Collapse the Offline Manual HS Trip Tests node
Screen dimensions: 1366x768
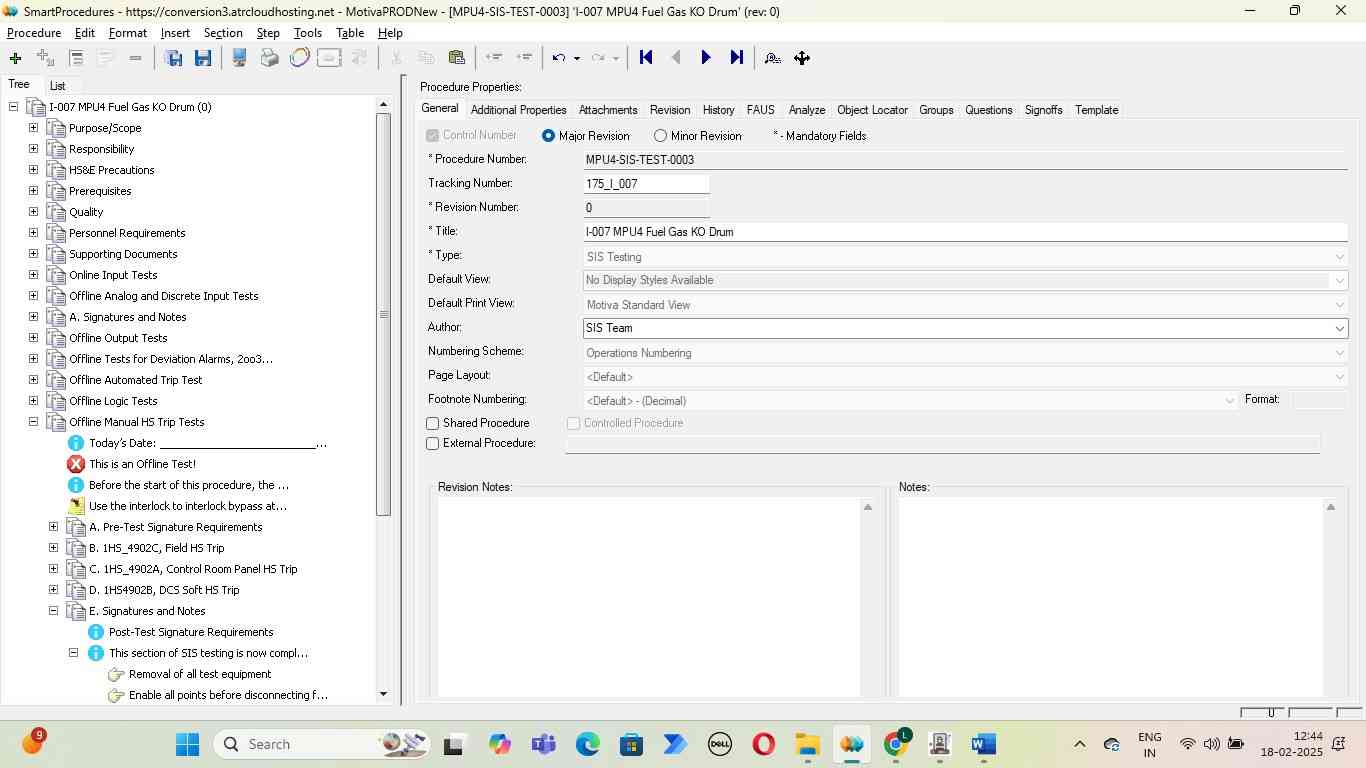pos(33,422)
